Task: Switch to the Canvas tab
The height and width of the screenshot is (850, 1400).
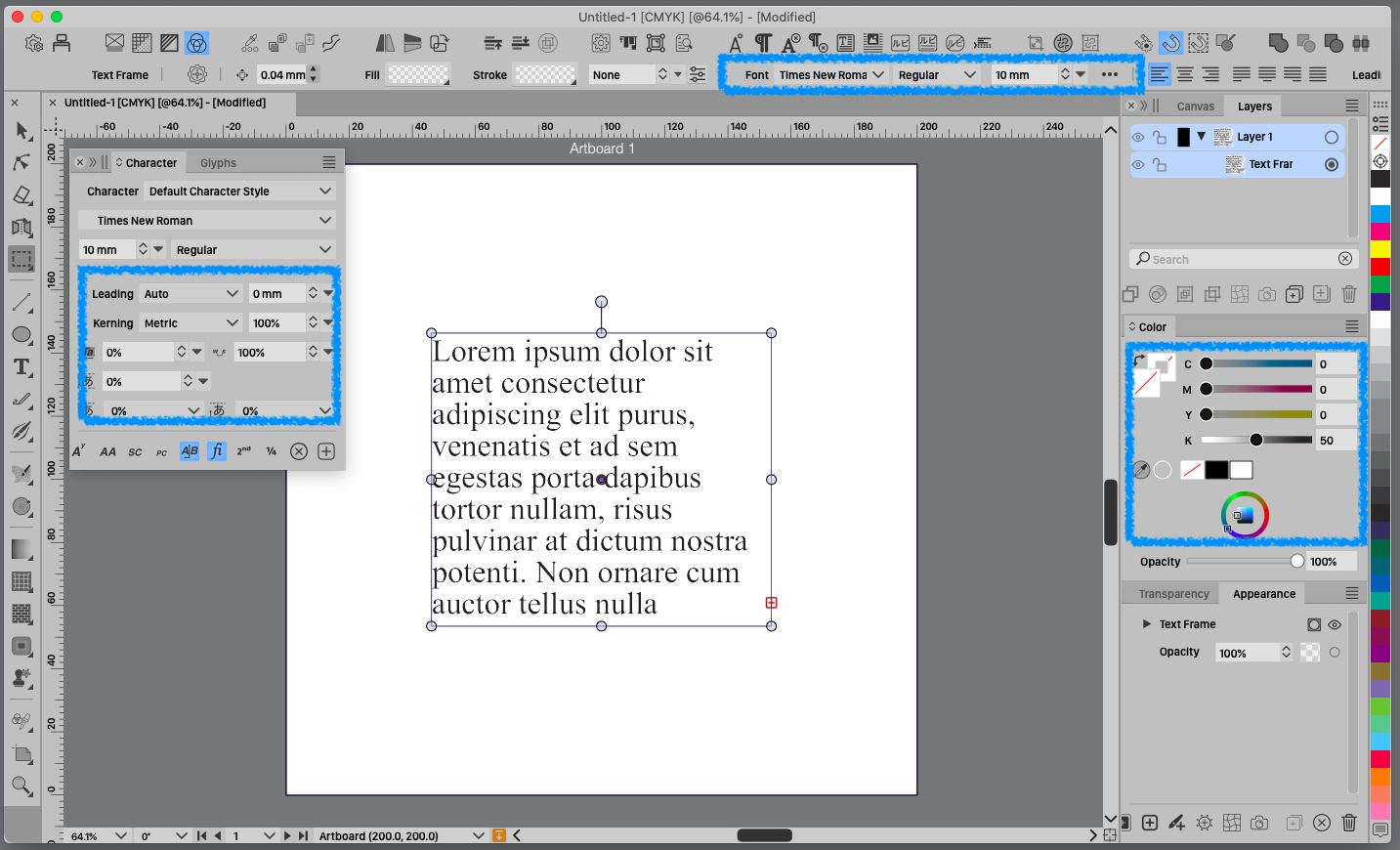Action: click(x=1195, y=106)
